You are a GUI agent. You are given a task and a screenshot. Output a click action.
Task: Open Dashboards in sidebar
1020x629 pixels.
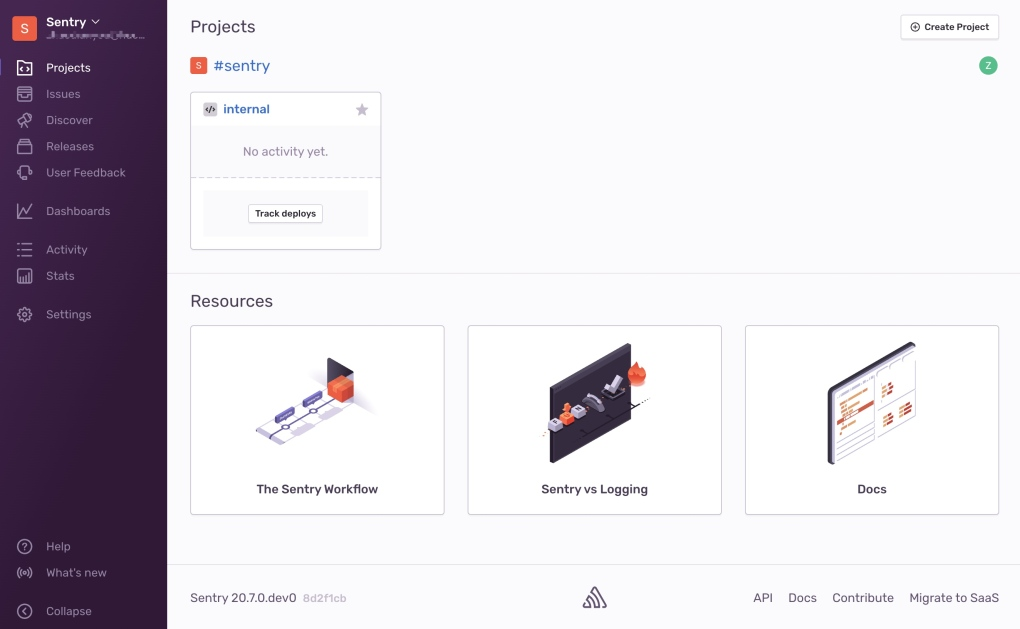tap(78, 211)
